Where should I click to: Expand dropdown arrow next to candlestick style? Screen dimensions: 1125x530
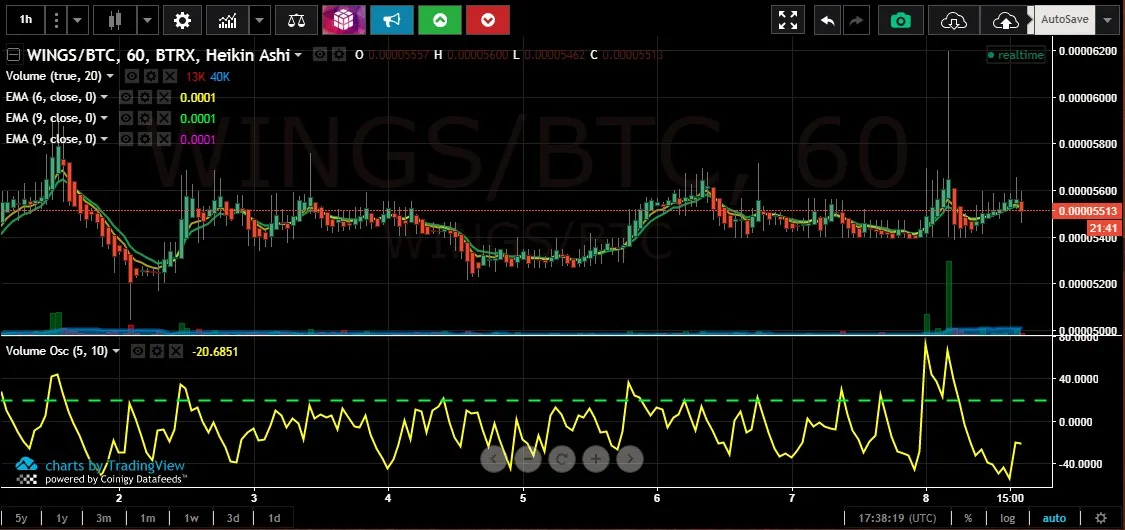pyautogui.click(x=147, y=20)
